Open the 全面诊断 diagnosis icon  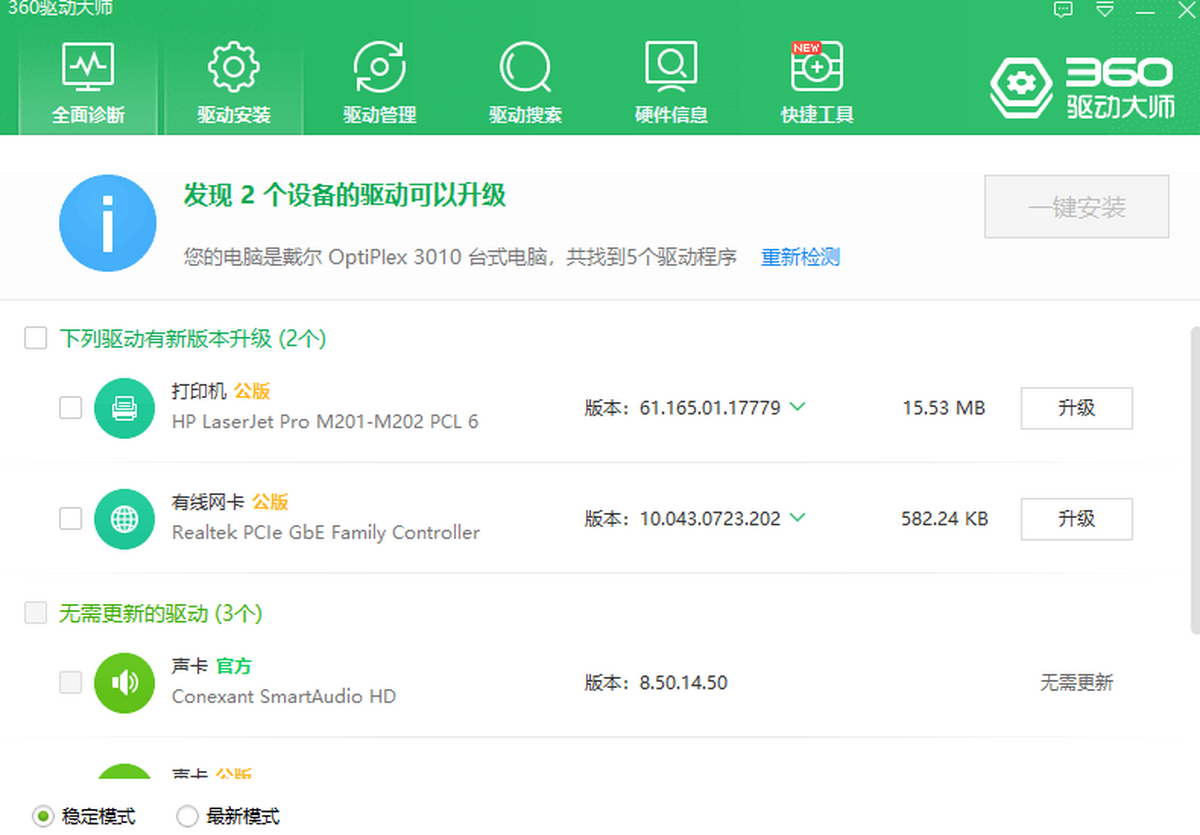click(x=88, y=68)
